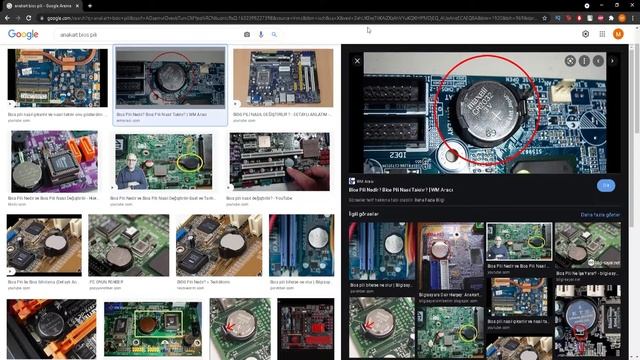Open the selected red-circled battery result thumbnail
640x360 pixels.
(170, 78)
